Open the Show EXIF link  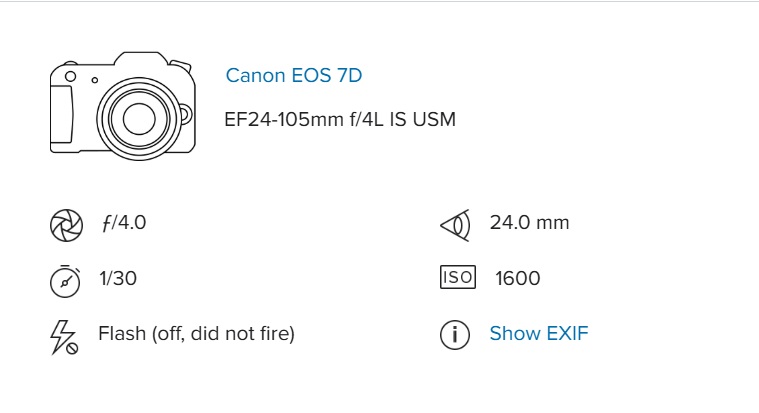[539, 334]
